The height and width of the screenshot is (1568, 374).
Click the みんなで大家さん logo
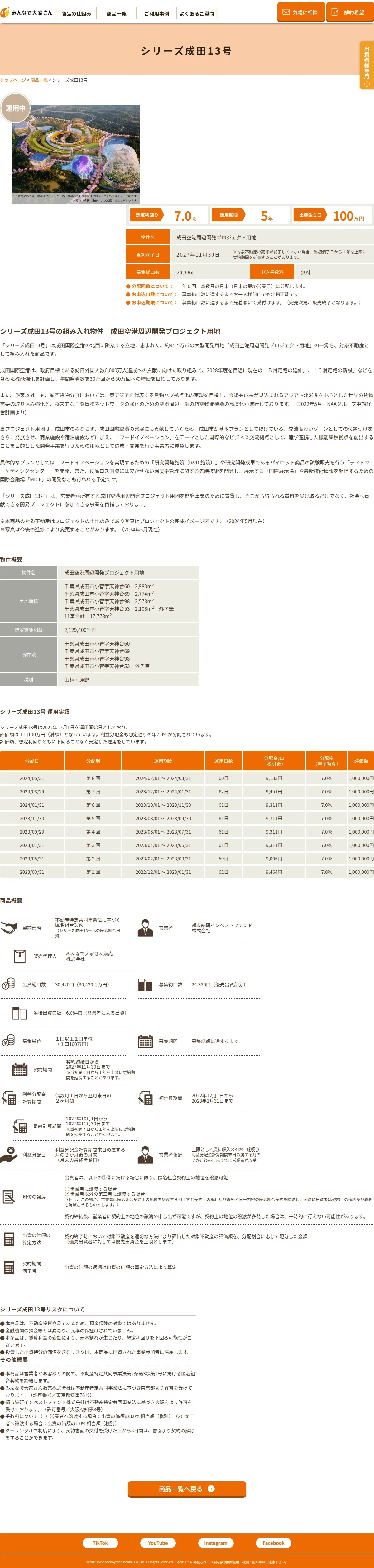27,12
